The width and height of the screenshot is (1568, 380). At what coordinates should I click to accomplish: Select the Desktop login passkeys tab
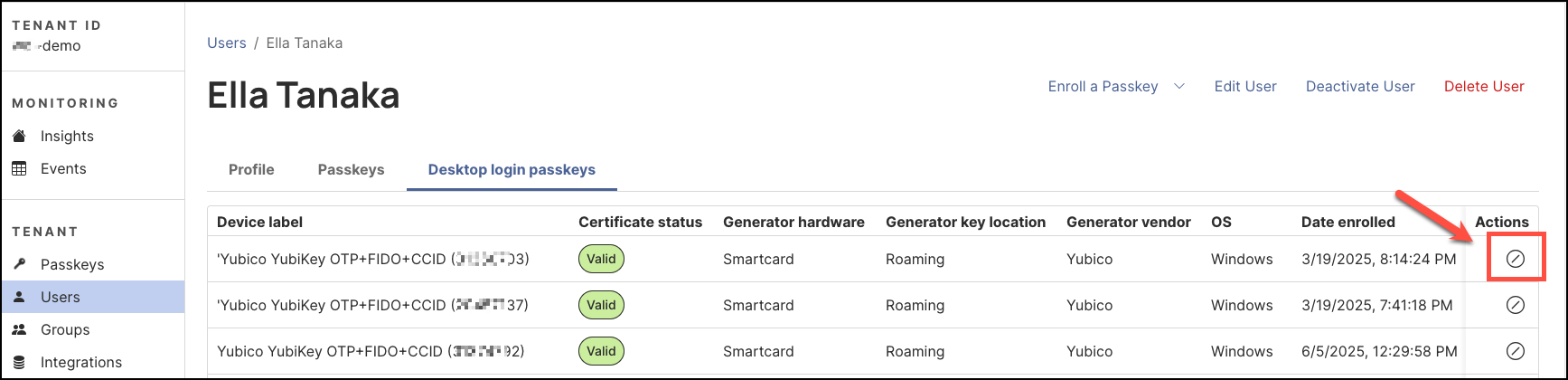[512, 169]
